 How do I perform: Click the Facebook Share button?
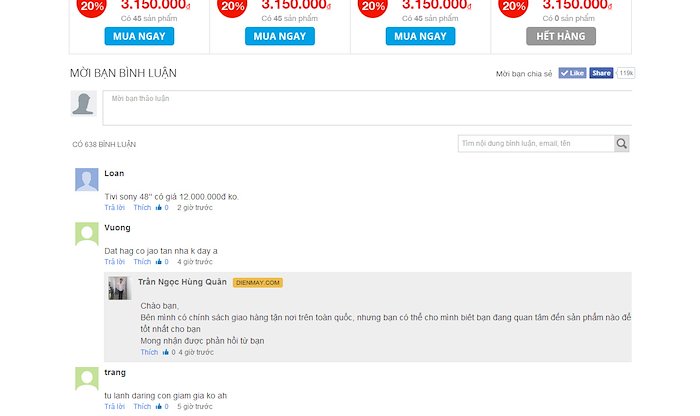(601, 73)
